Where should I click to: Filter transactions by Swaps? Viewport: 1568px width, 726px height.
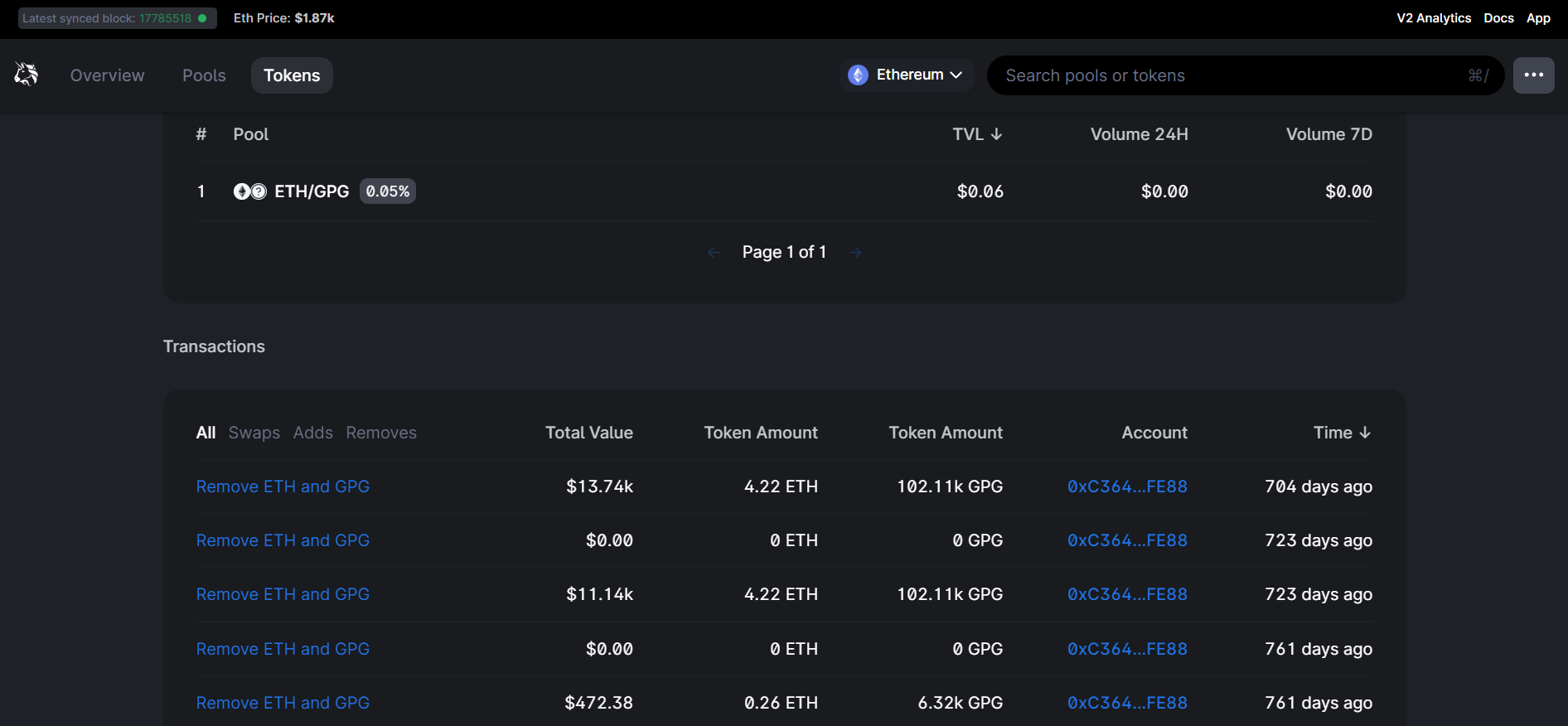pos(254,433)
